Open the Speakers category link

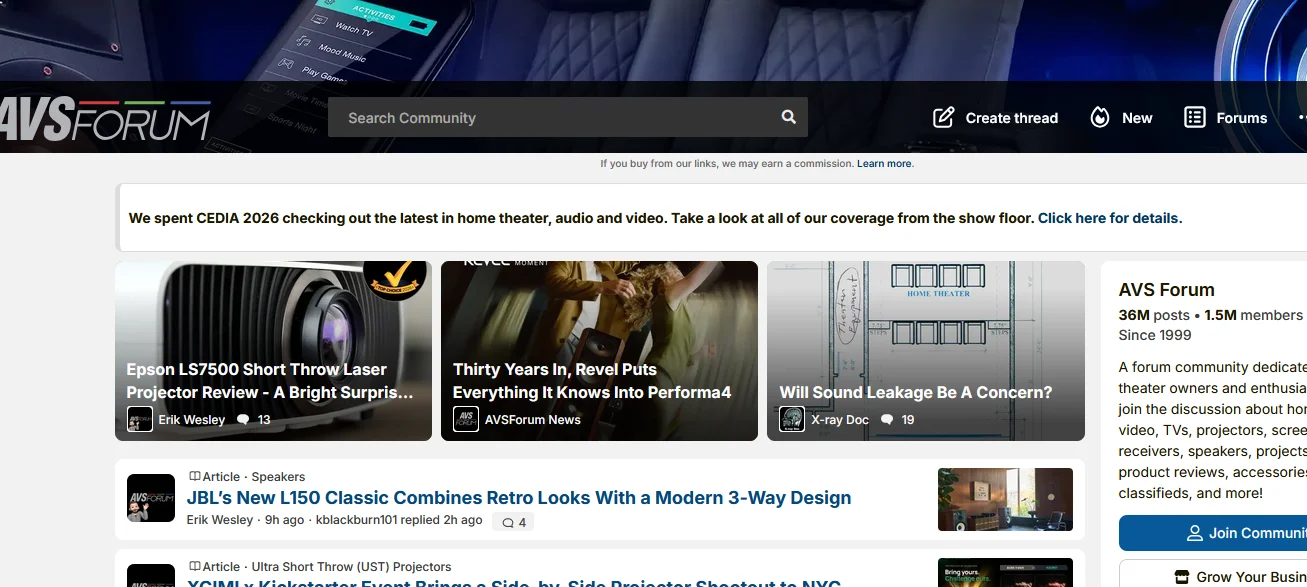pos(278,477)
